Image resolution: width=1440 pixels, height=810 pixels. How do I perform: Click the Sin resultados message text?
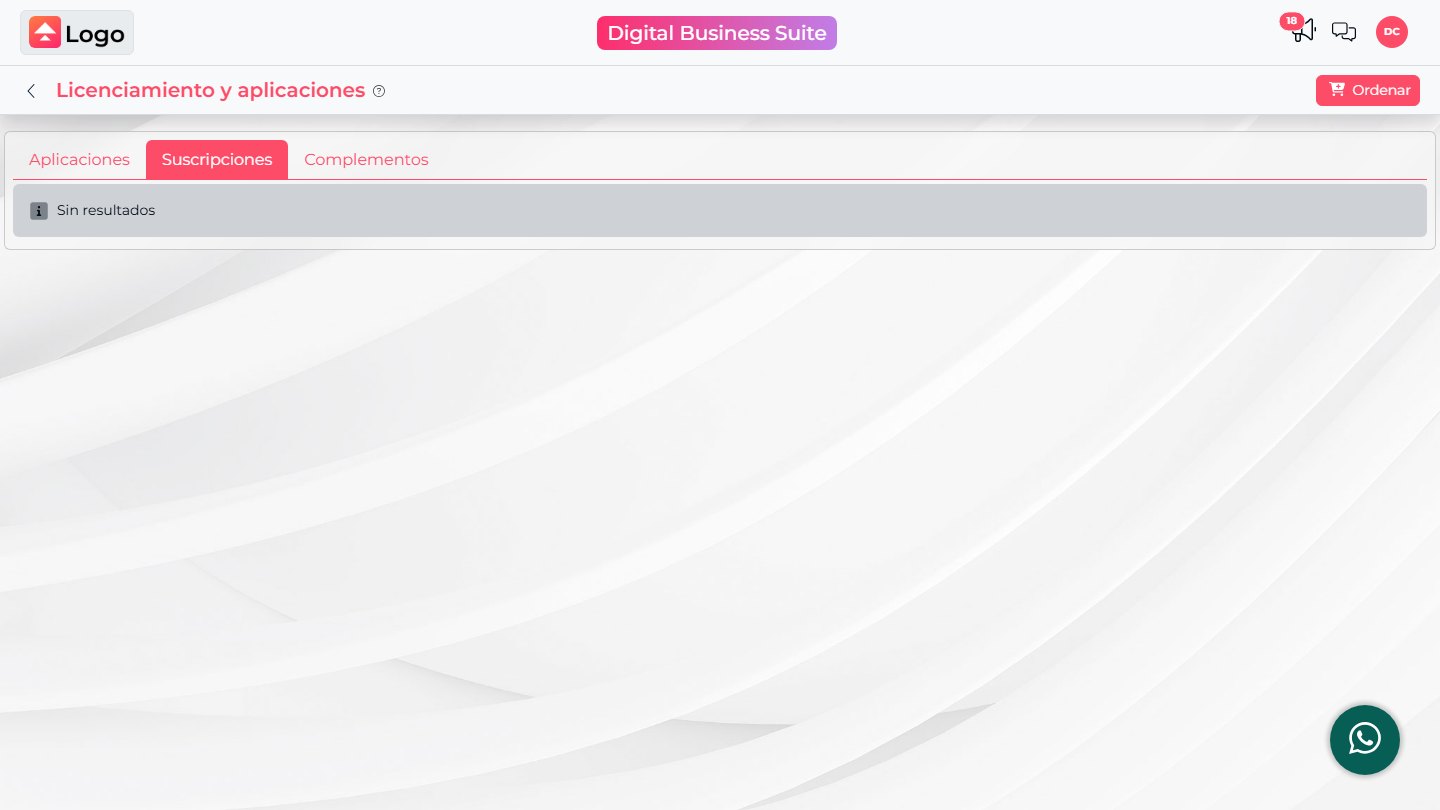point(106,211)
